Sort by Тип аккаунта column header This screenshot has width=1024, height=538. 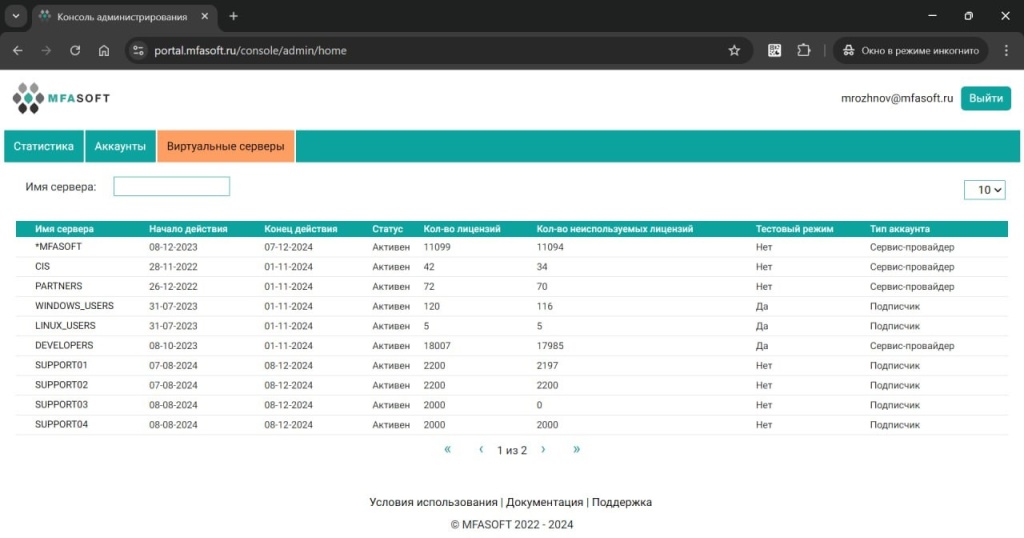click(899, 229)
